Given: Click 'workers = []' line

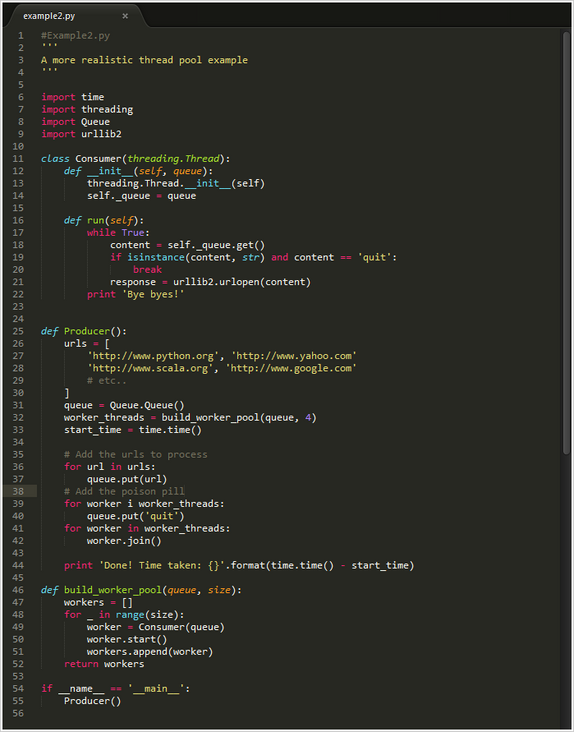Looking at the screenshot, I should tap(98, 602).
